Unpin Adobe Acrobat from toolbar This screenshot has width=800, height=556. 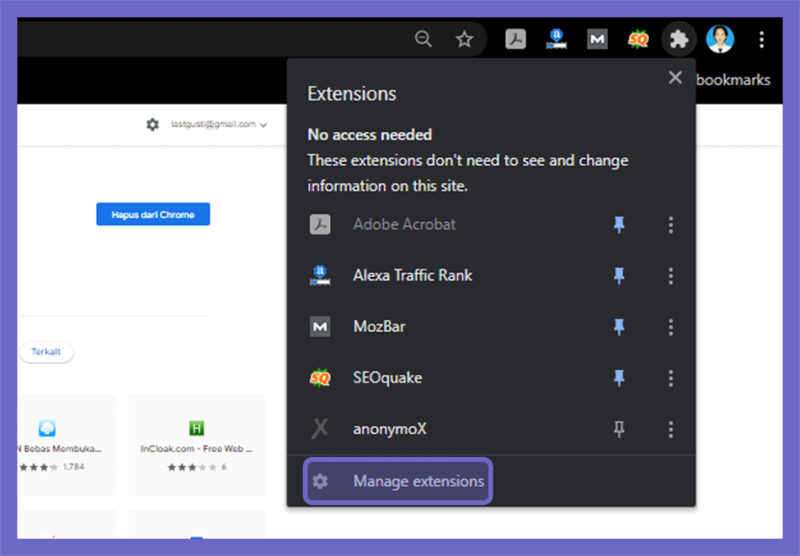tap(619, 224)
